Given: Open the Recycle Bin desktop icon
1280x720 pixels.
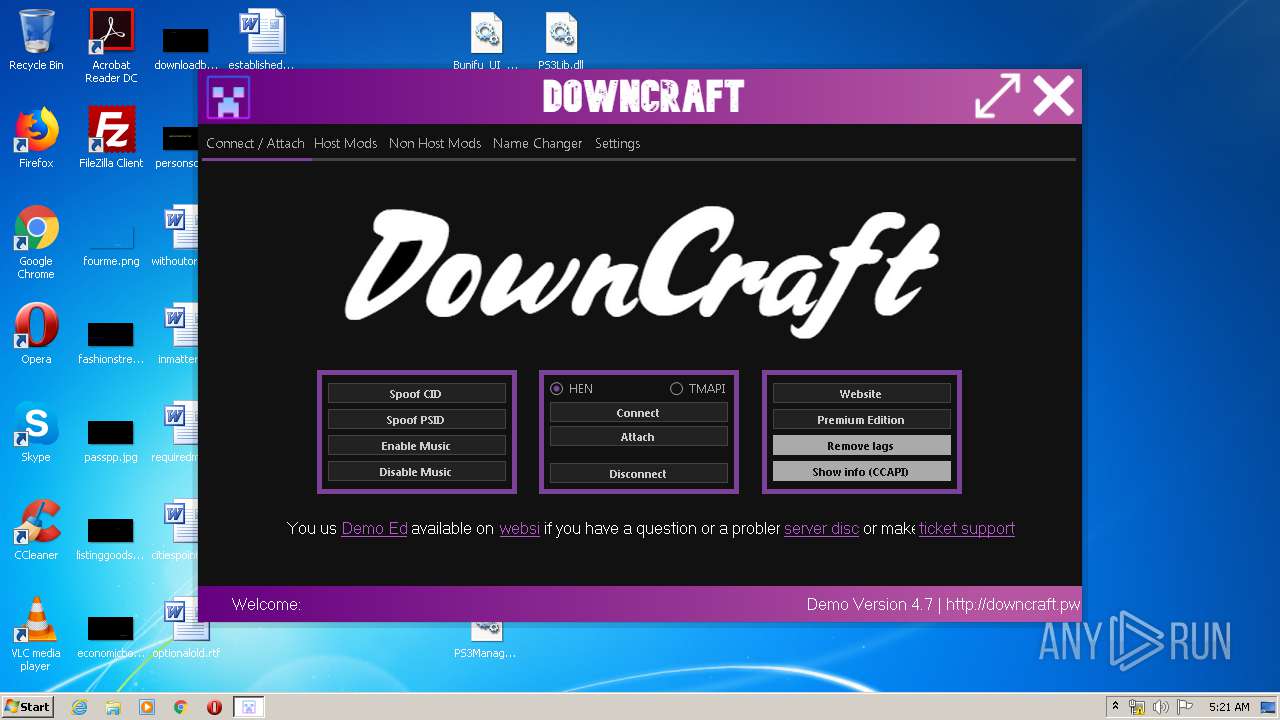Looking at the screenshot, I should [36, 40].
